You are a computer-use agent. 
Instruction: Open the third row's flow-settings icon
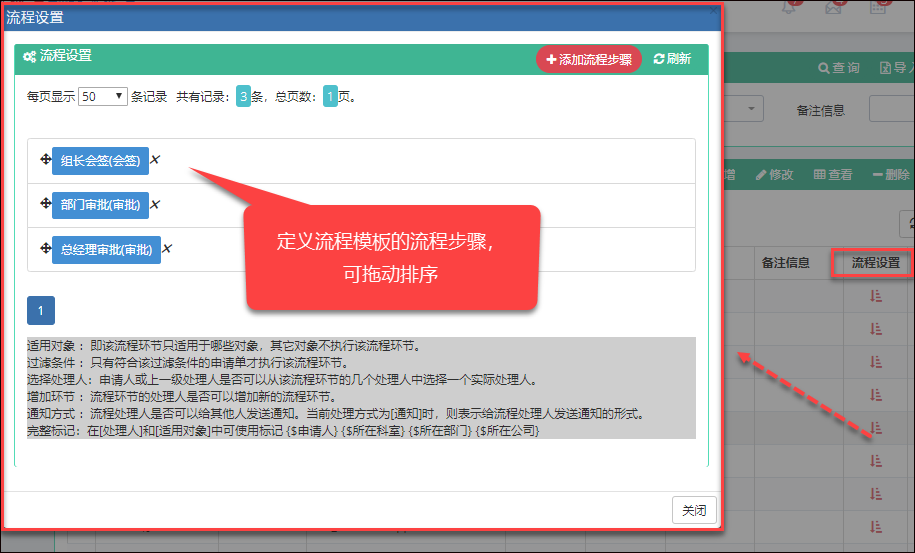pos(876,362)
